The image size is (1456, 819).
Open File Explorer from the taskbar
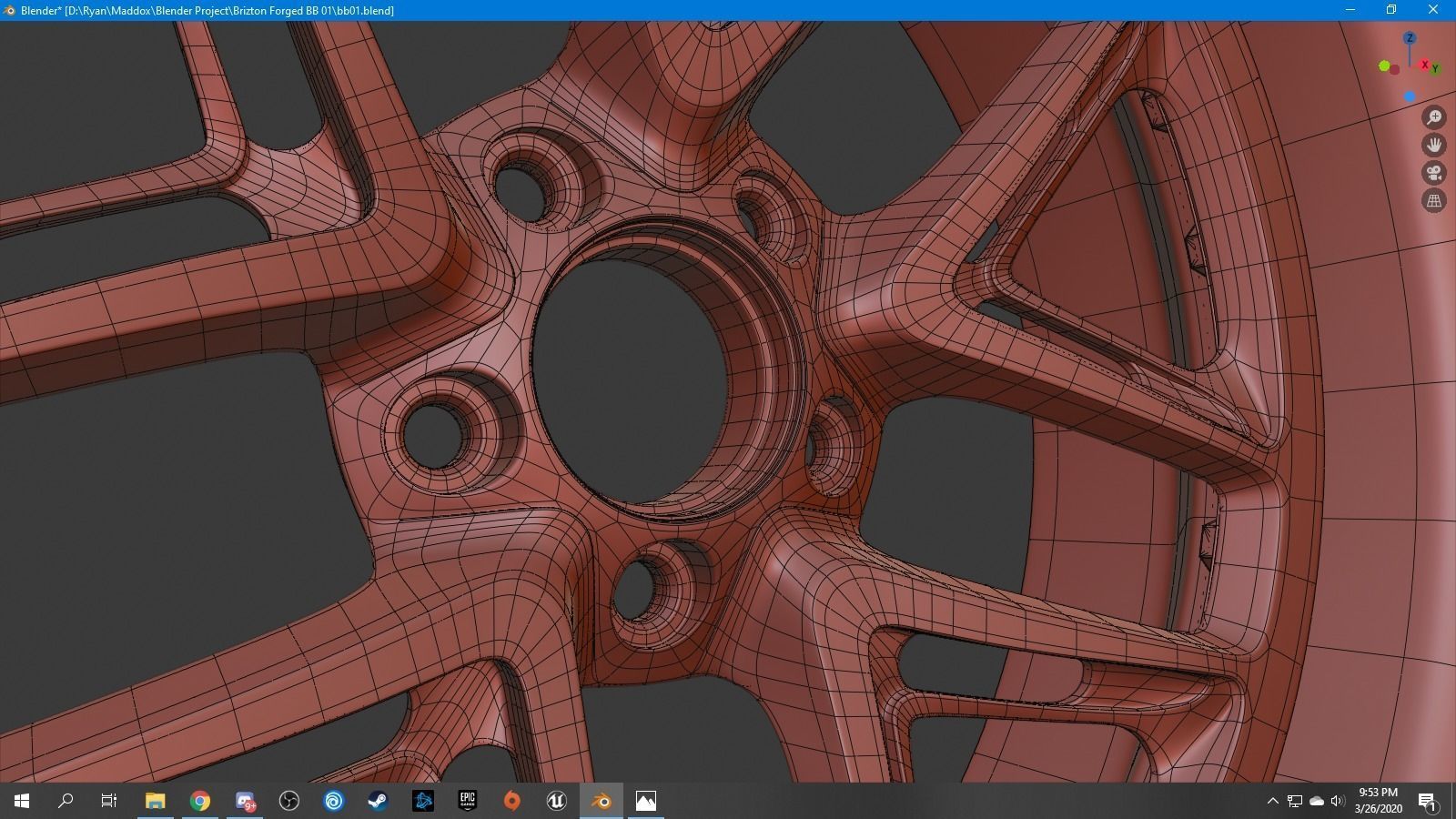[155, 801]
